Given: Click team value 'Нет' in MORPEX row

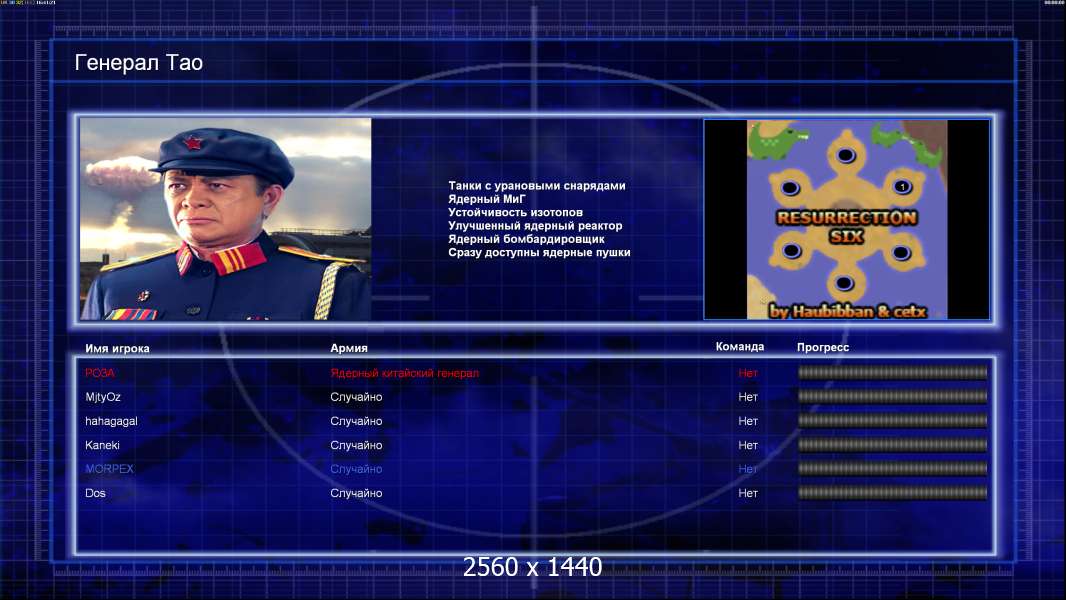Looking at the screenshot, I should click(x=748, y=469).
